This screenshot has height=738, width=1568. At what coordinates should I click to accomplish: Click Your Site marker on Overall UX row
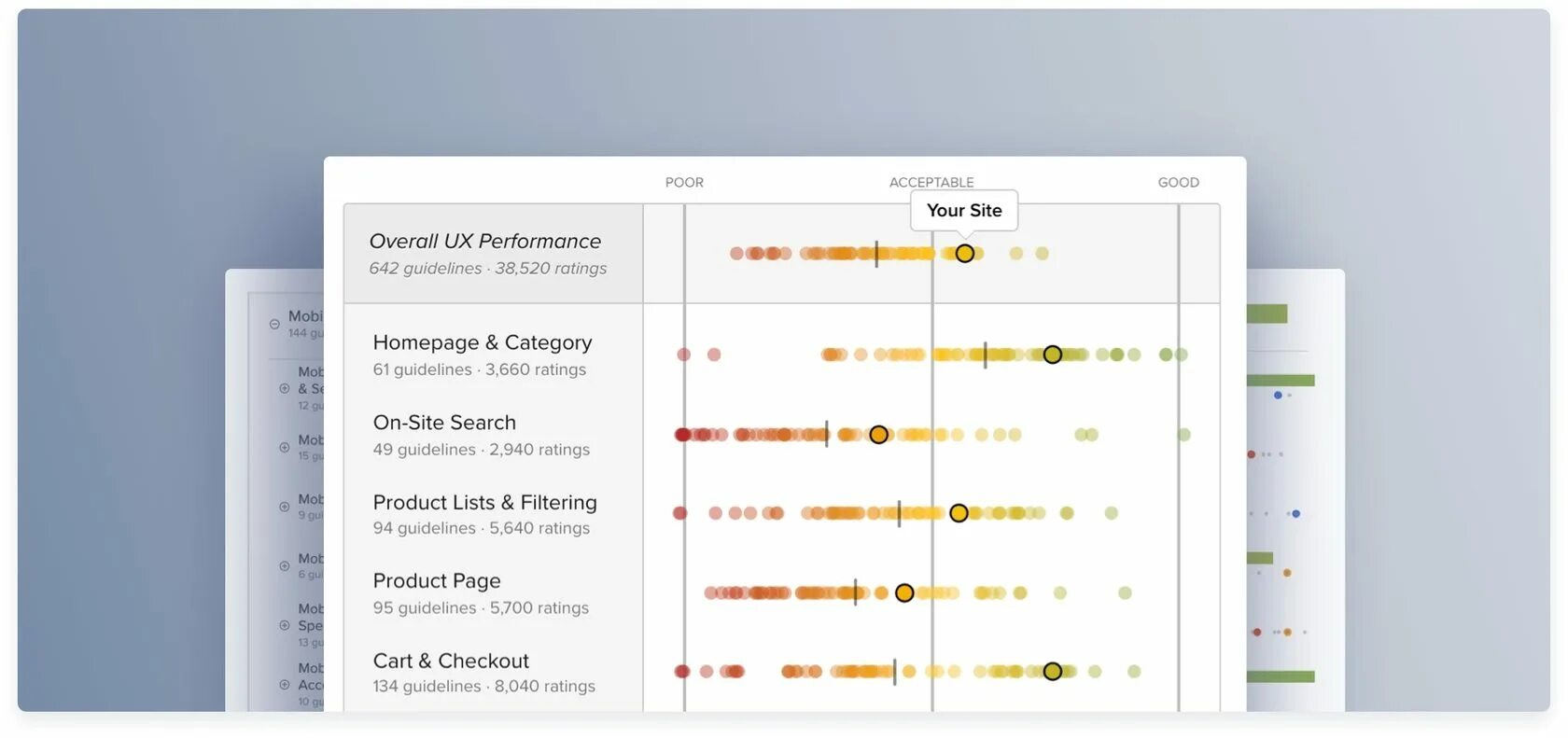(x=964, y=254)
